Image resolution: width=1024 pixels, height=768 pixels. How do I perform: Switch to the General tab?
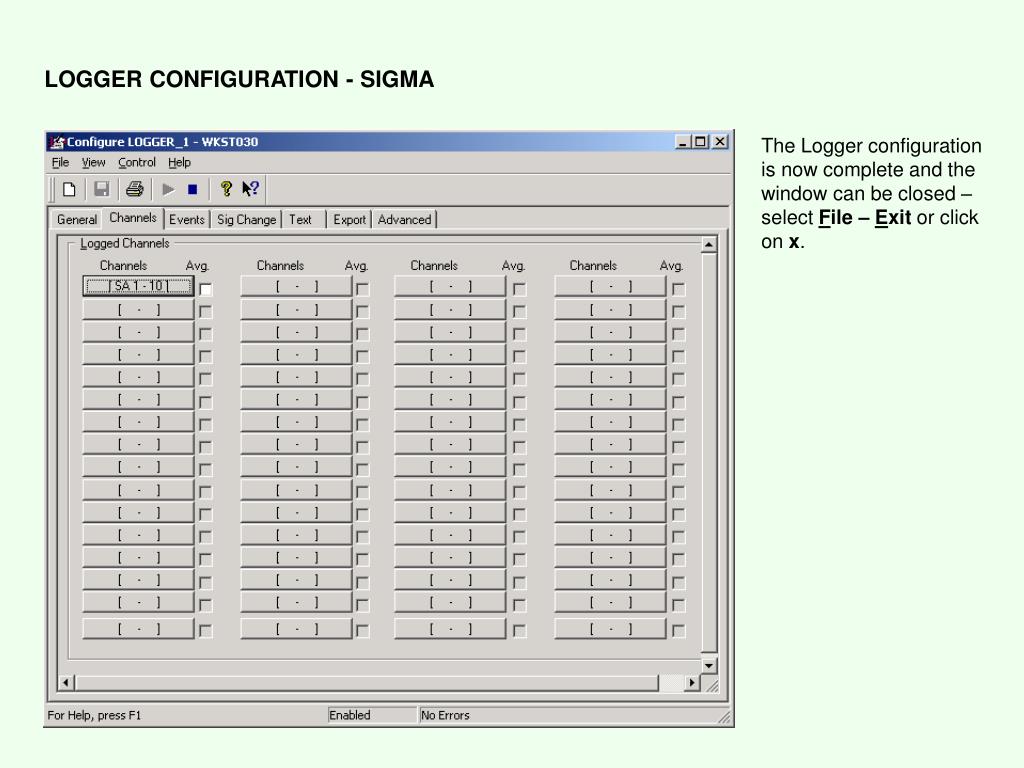tap(76, 219)
